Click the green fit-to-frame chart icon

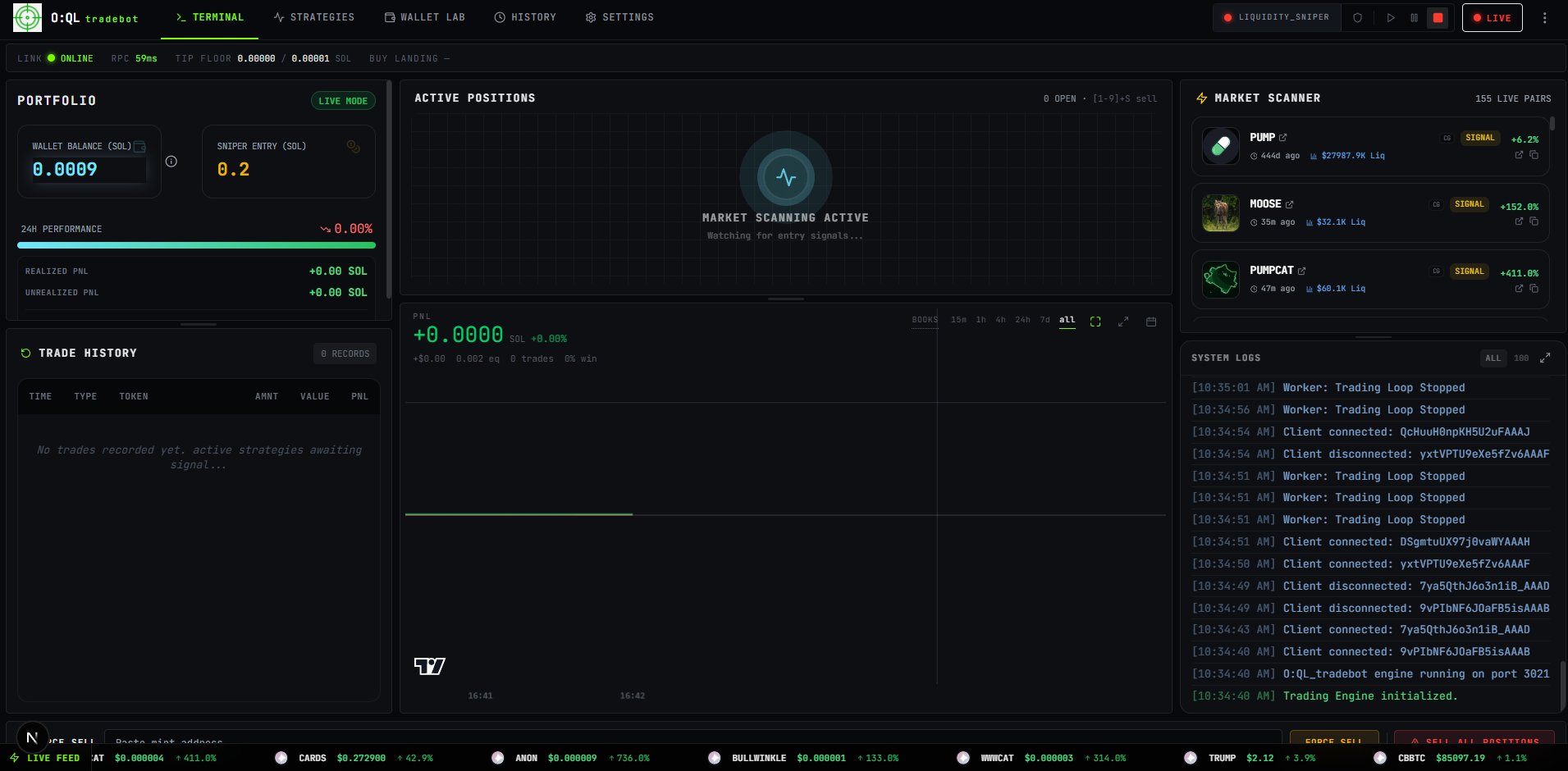point(1095,322)
